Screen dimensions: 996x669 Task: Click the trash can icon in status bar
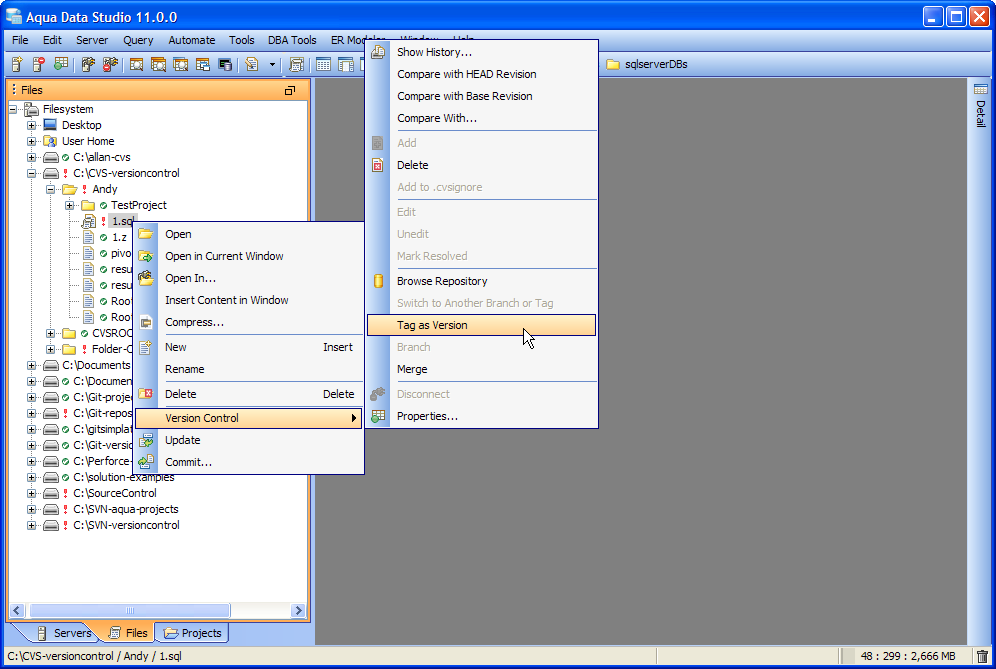coord(982,656)
